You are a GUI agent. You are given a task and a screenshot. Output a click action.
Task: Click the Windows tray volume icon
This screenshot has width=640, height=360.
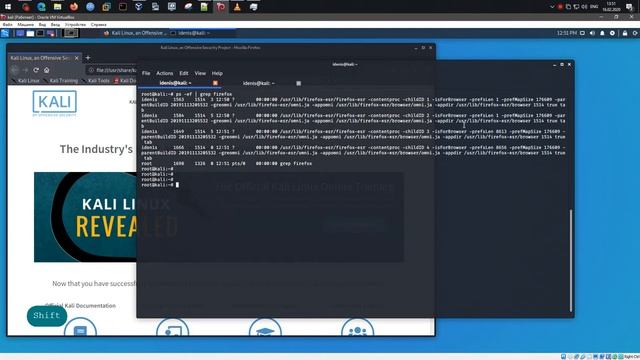tap(584, 7)
